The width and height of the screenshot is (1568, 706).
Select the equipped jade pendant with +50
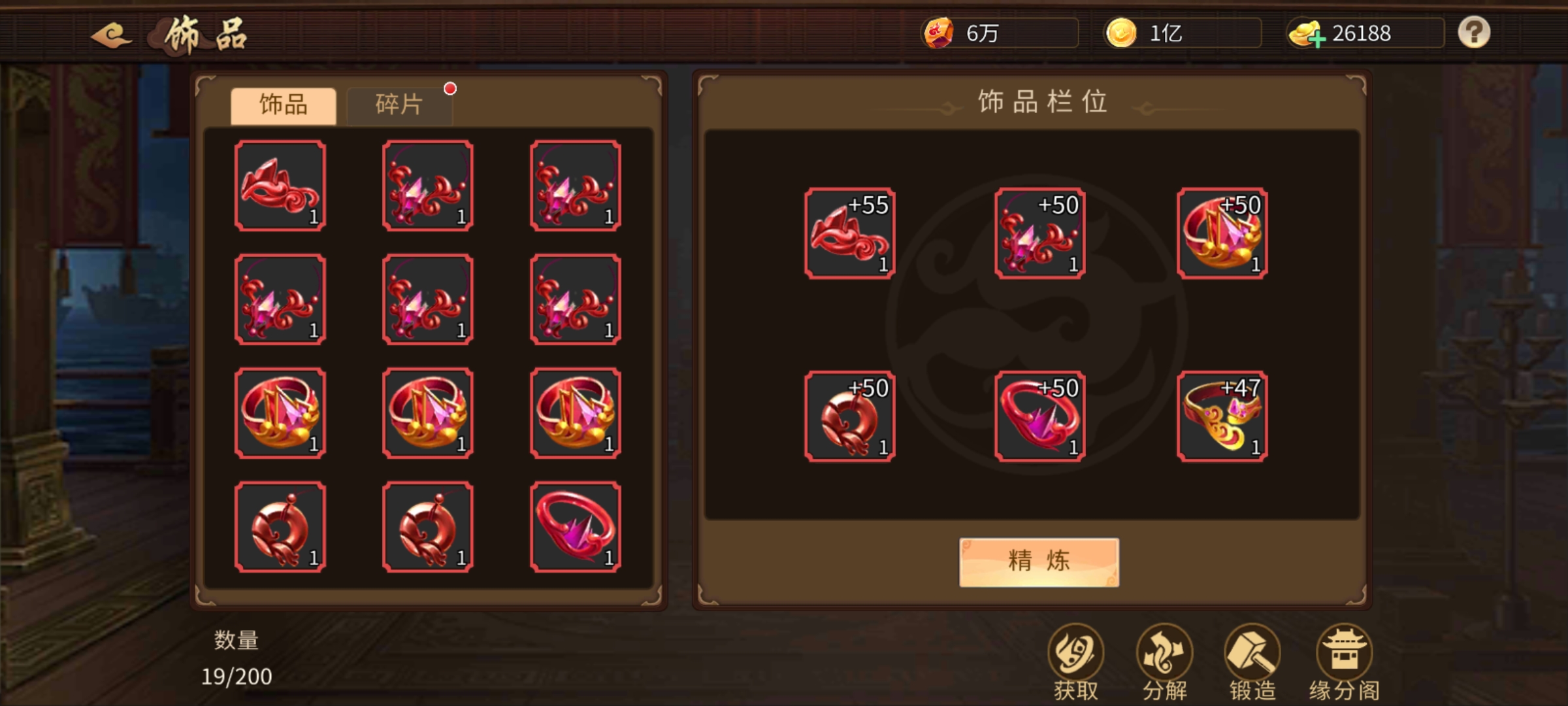849,416
